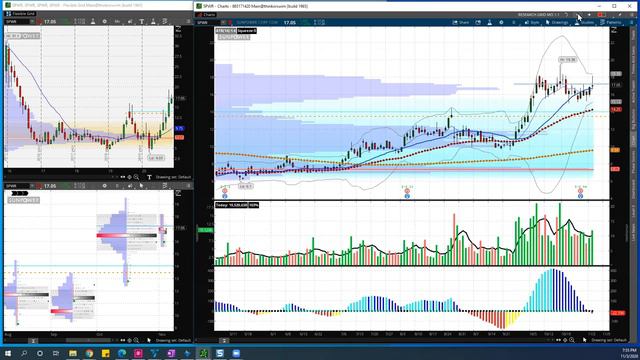Image resolution: width=640 pixels, height=360 pixels.
Task: Click the red flag icon in top-left chart toolbar
Action: click(39, 21)
